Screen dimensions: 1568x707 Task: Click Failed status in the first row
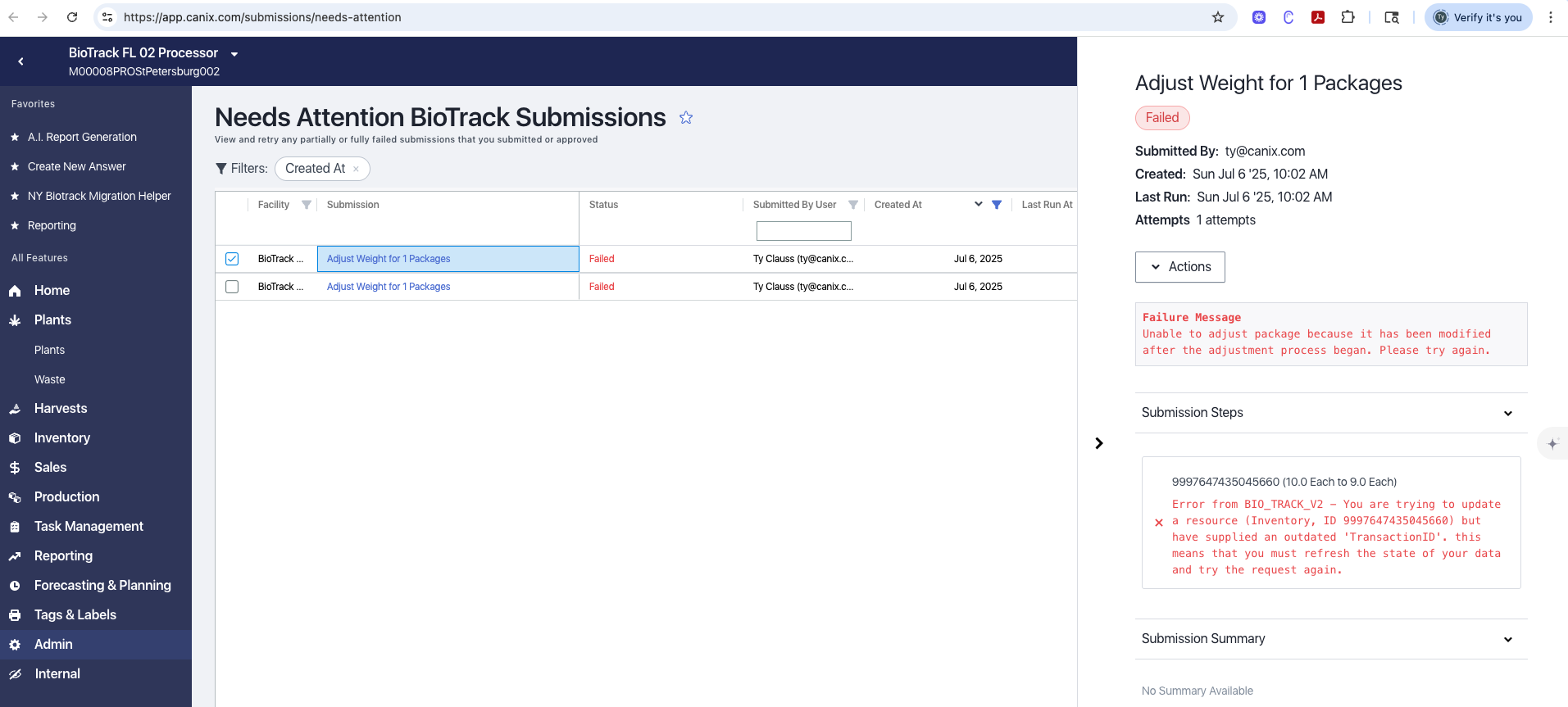(602, 259)
